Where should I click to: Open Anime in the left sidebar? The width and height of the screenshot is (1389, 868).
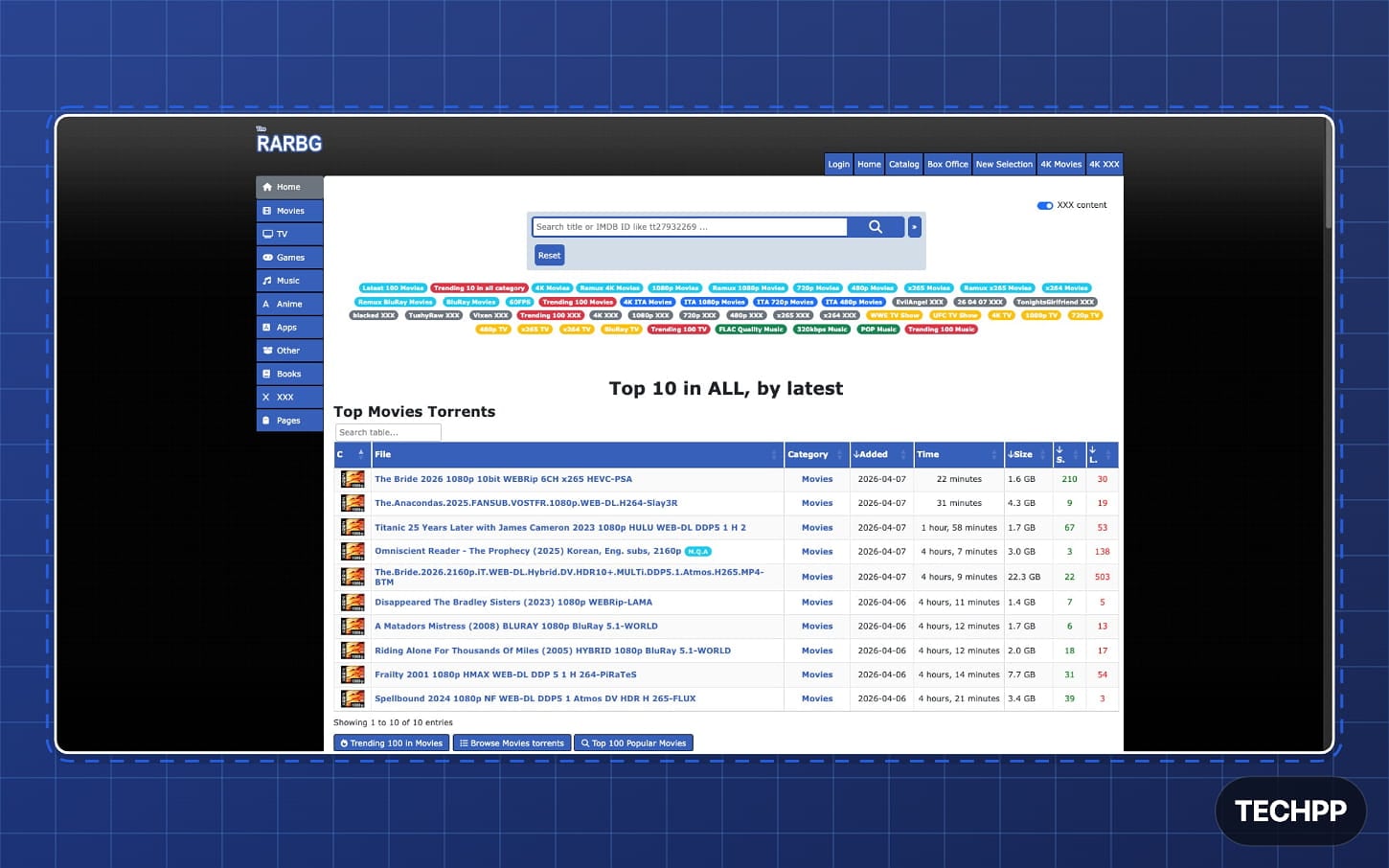(289, 304)
